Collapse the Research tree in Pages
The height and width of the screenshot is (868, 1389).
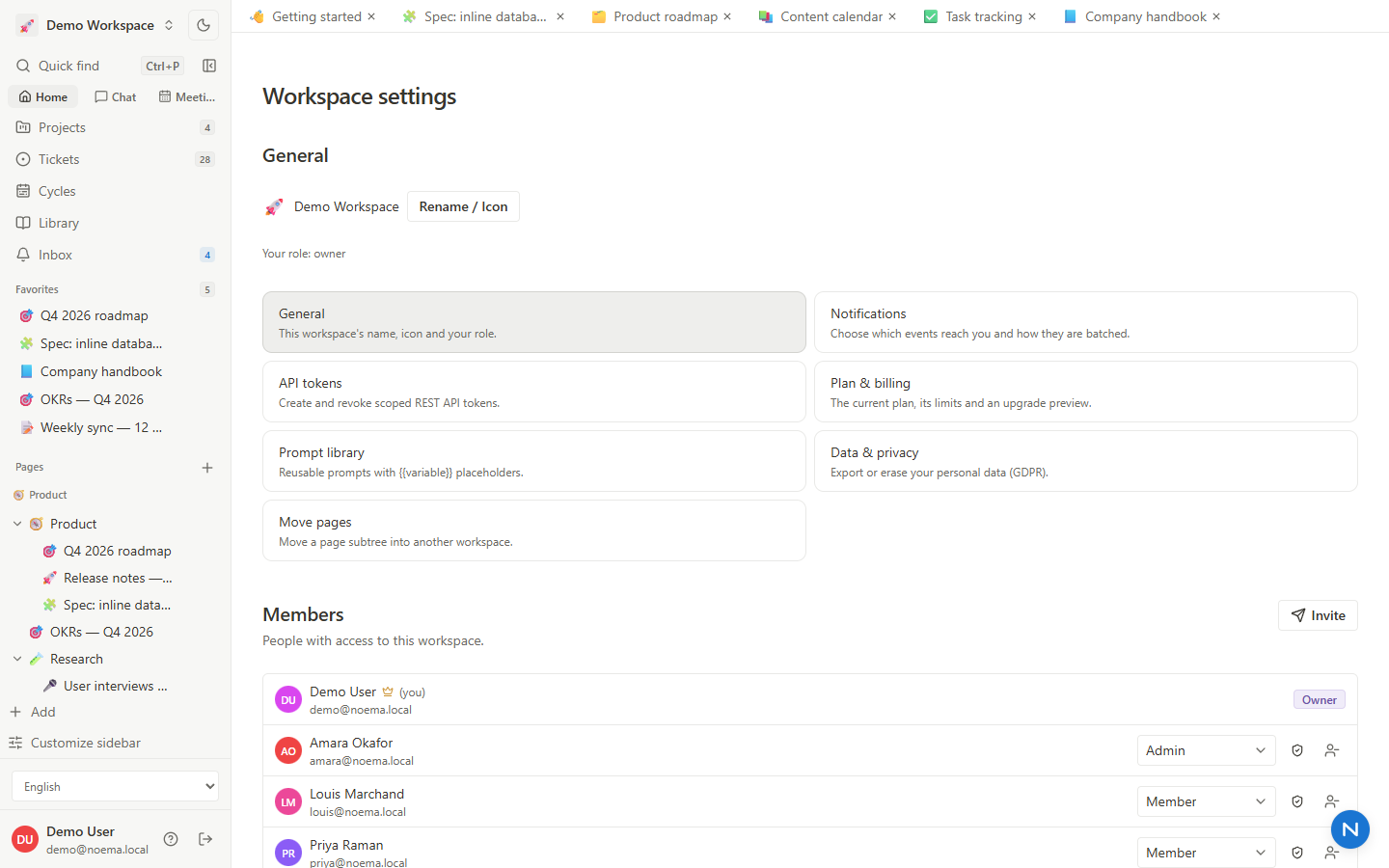(x=17, y=659)
